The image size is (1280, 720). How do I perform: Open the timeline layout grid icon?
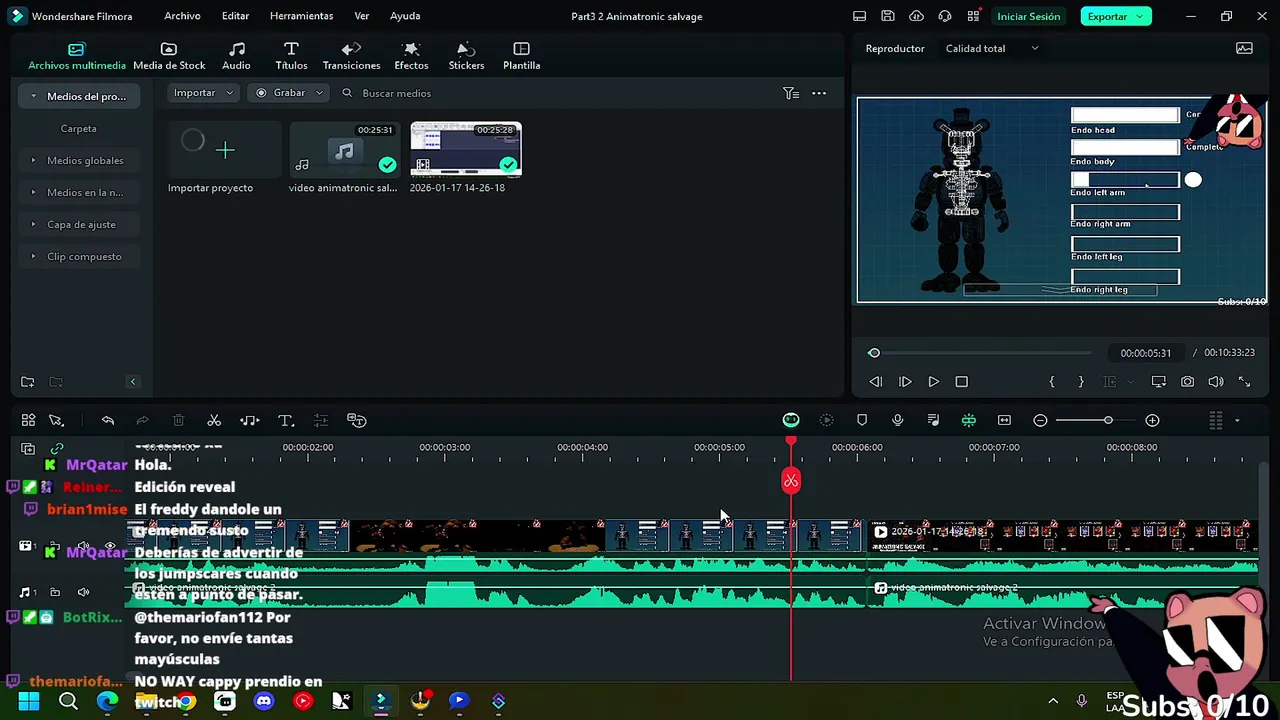click(28, 421)
